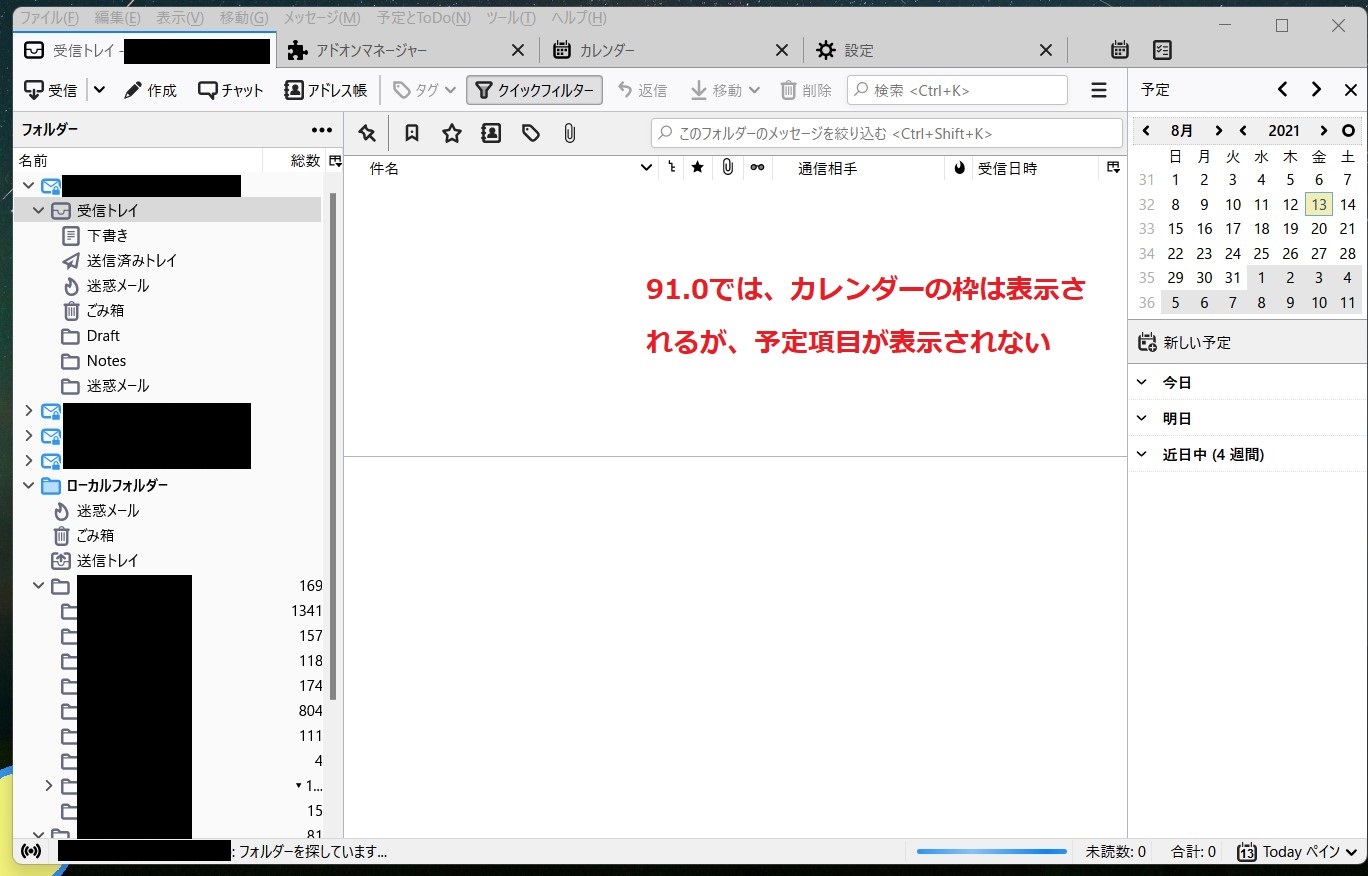Open the hamburger application menu

[x=1099, y=90]
